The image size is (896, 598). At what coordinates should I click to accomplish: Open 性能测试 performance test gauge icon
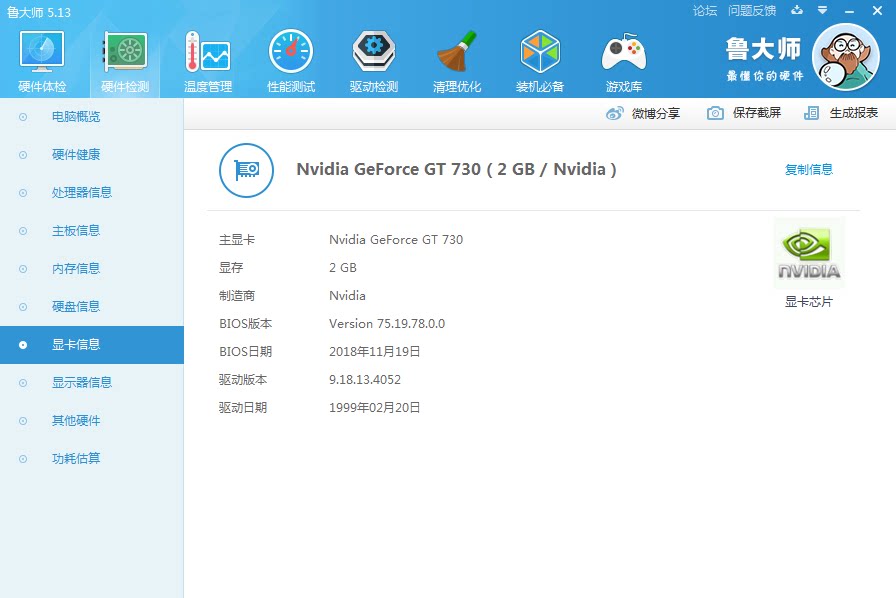290,51
